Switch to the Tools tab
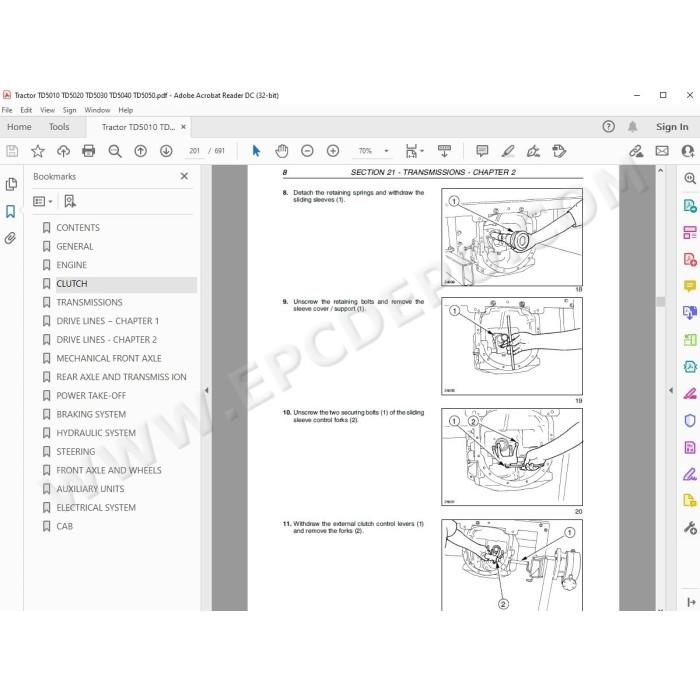700x700 pixels. pos(59,127)
